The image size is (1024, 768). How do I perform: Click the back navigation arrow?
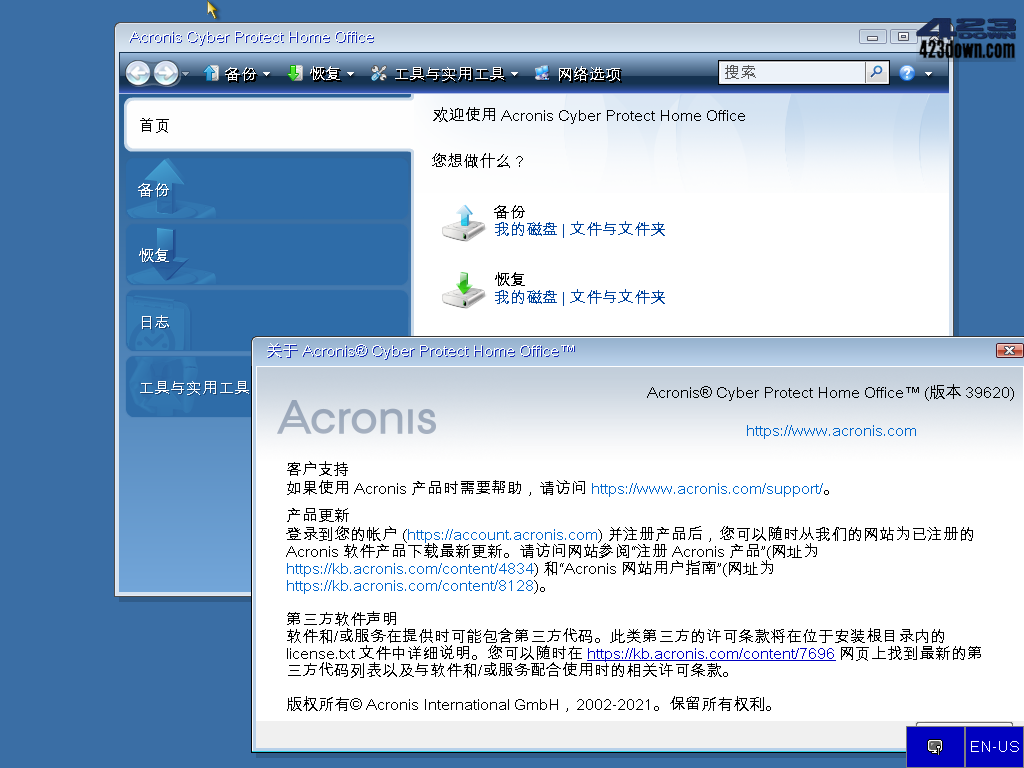pyautogui.click(x=137, y=72)
